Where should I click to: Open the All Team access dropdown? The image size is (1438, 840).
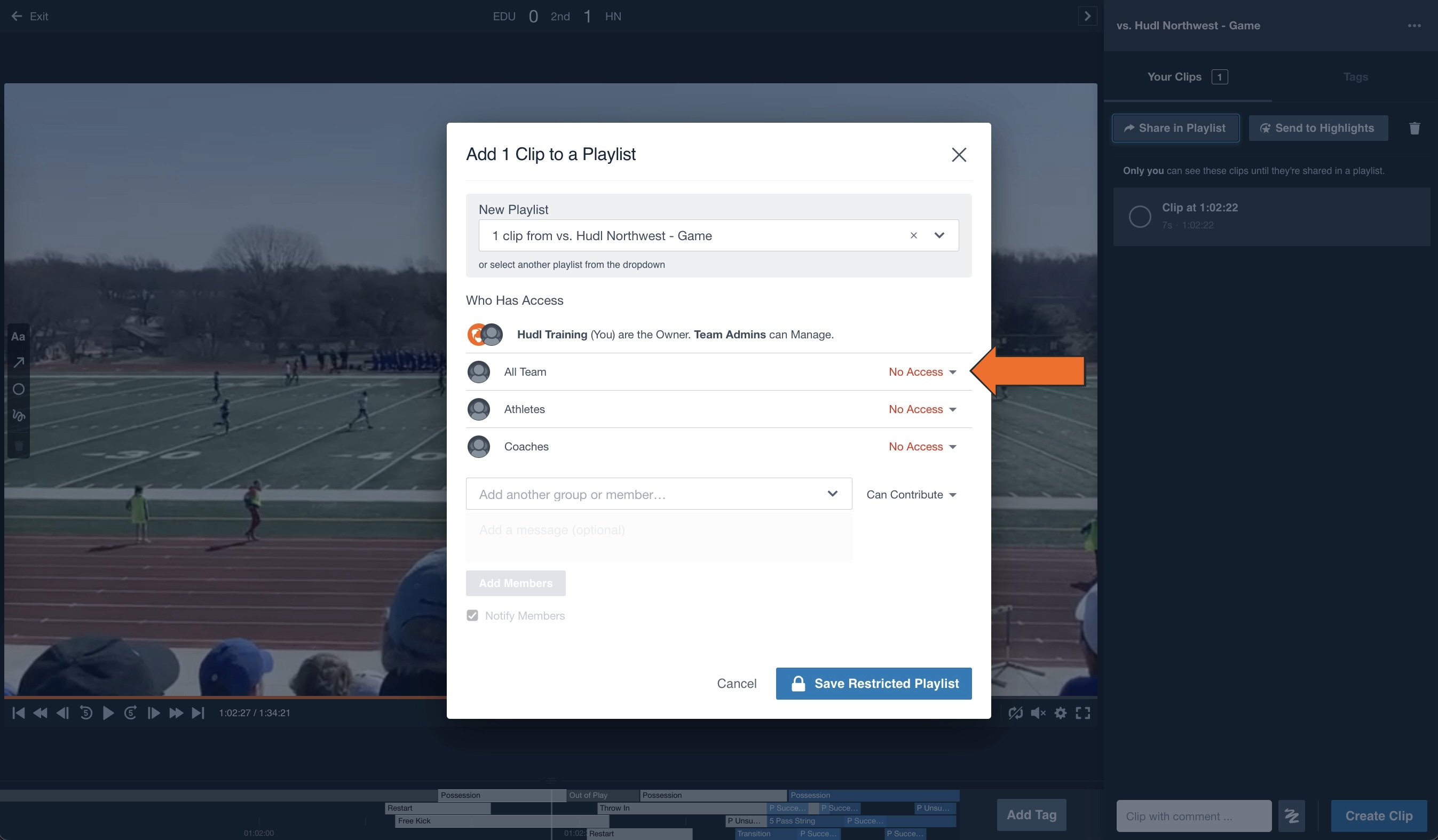click(922, 371)
